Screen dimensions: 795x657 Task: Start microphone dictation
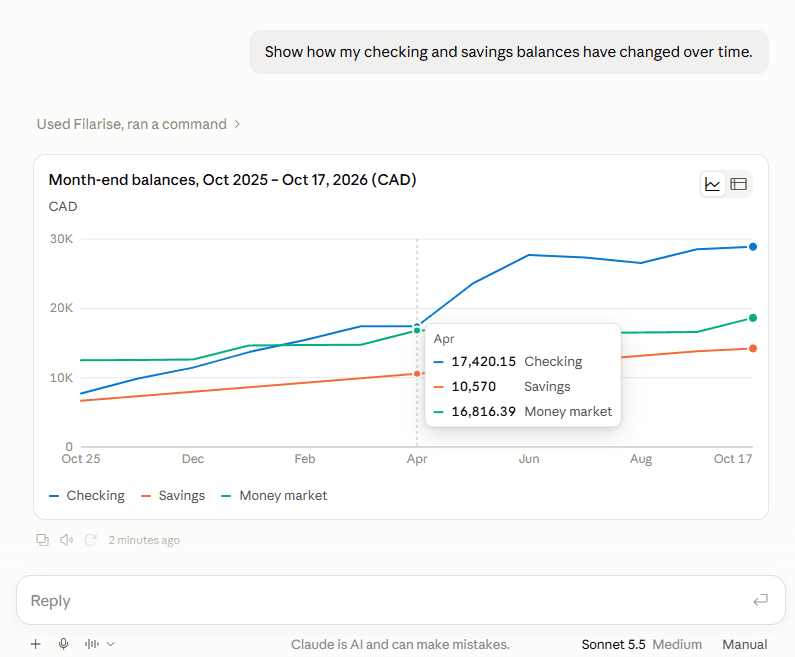point(63,644)
